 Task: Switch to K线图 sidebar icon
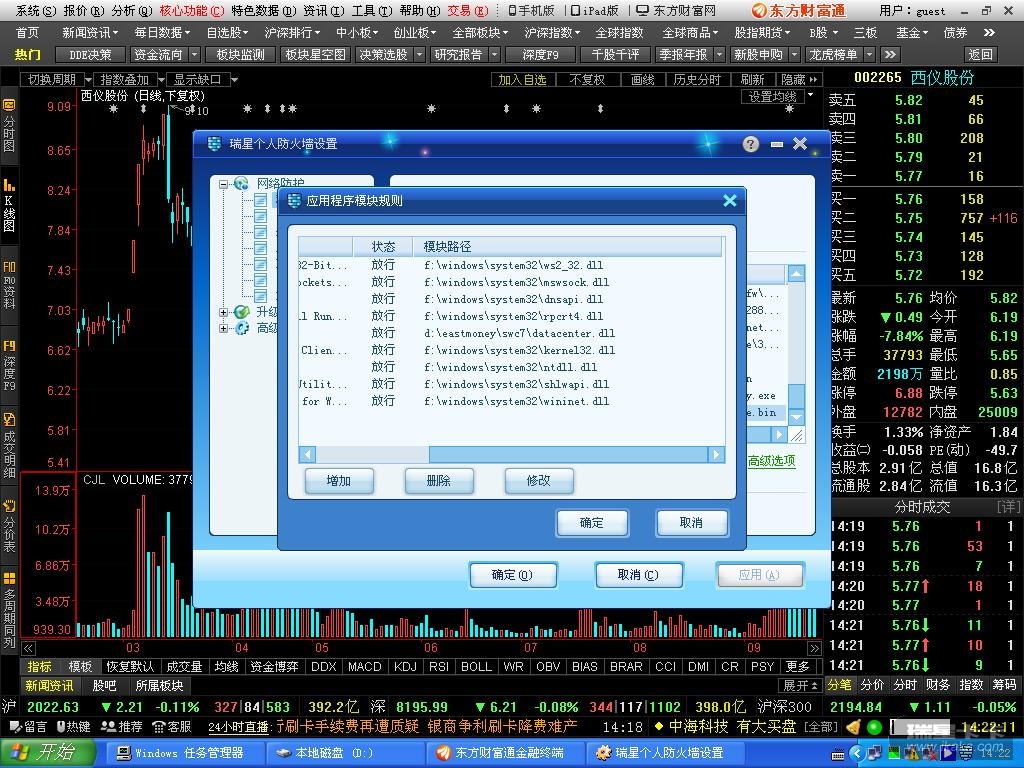click(9, 204)
